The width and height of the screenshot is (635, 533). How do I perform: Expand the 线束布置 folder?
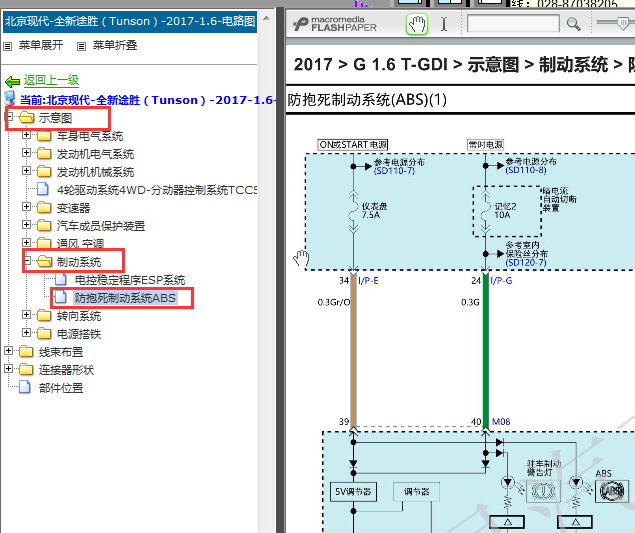point(9,351)
